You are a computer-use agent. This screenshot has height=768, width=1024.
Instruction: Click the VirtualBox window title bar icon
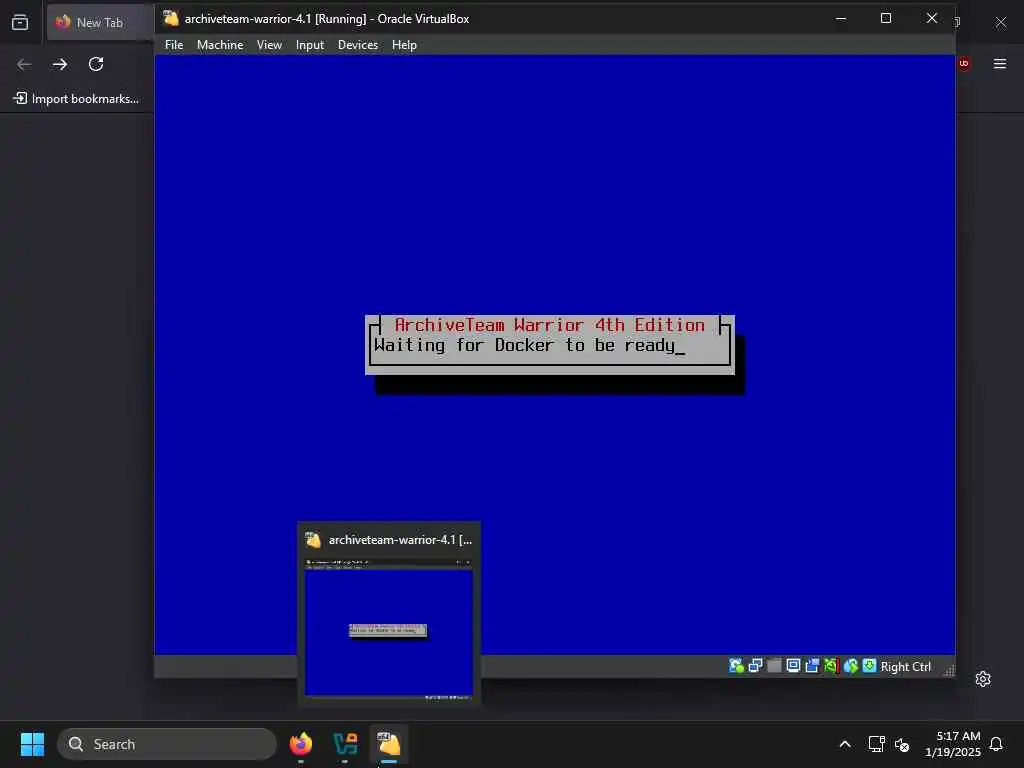(170, 18)
